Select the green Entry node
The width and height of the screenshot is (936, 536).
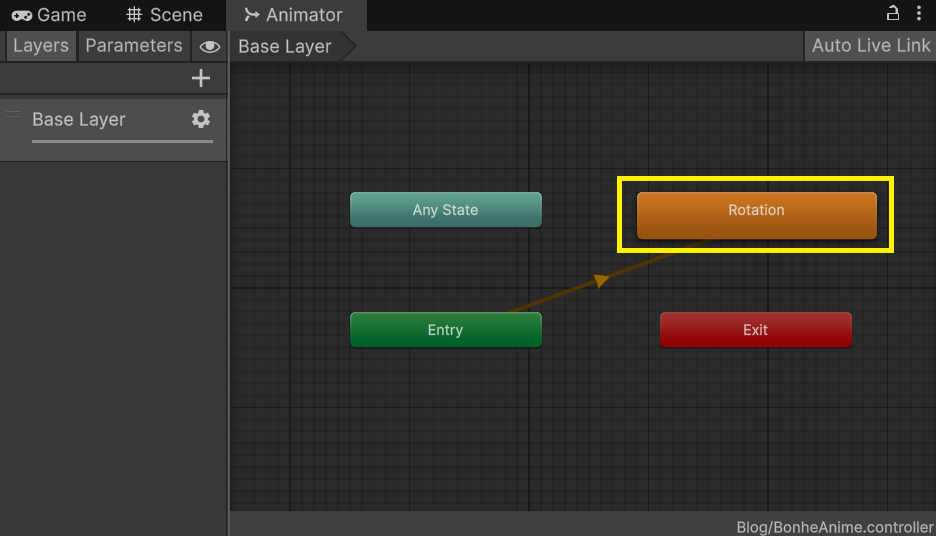(445, 330)
